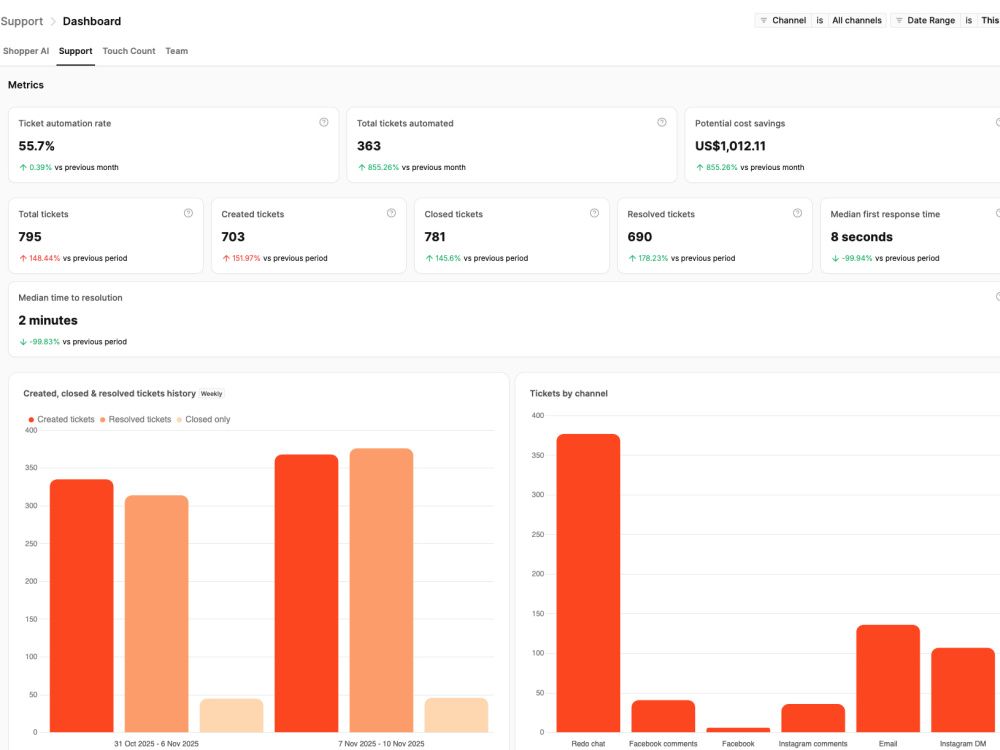The width and height of the screenshot is (1000, 750).
Task: Change the Channel filter 'is' operator
Action: coord(820,20)
